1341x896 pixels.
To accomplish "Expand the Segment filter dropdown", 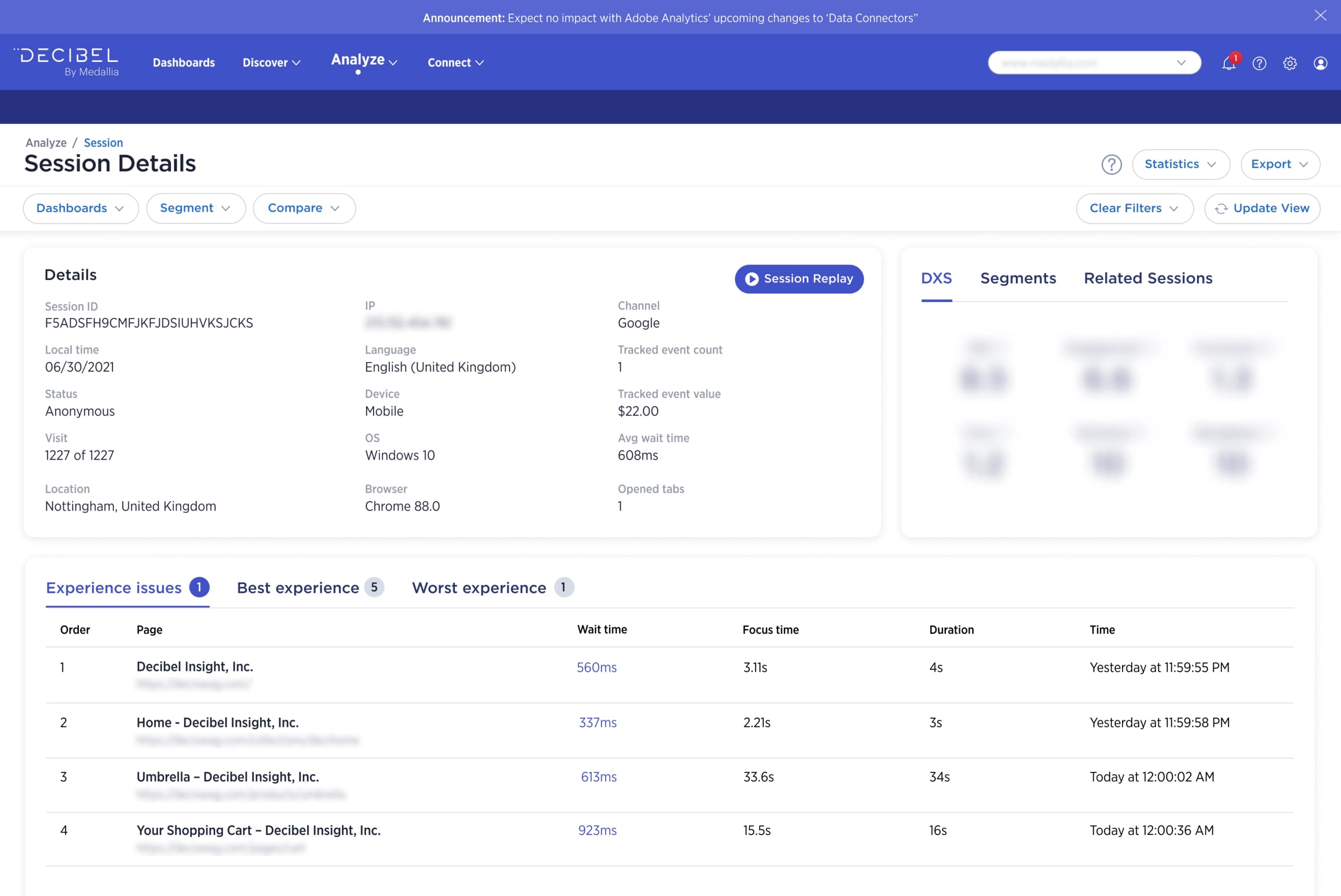I will [196, 208].
